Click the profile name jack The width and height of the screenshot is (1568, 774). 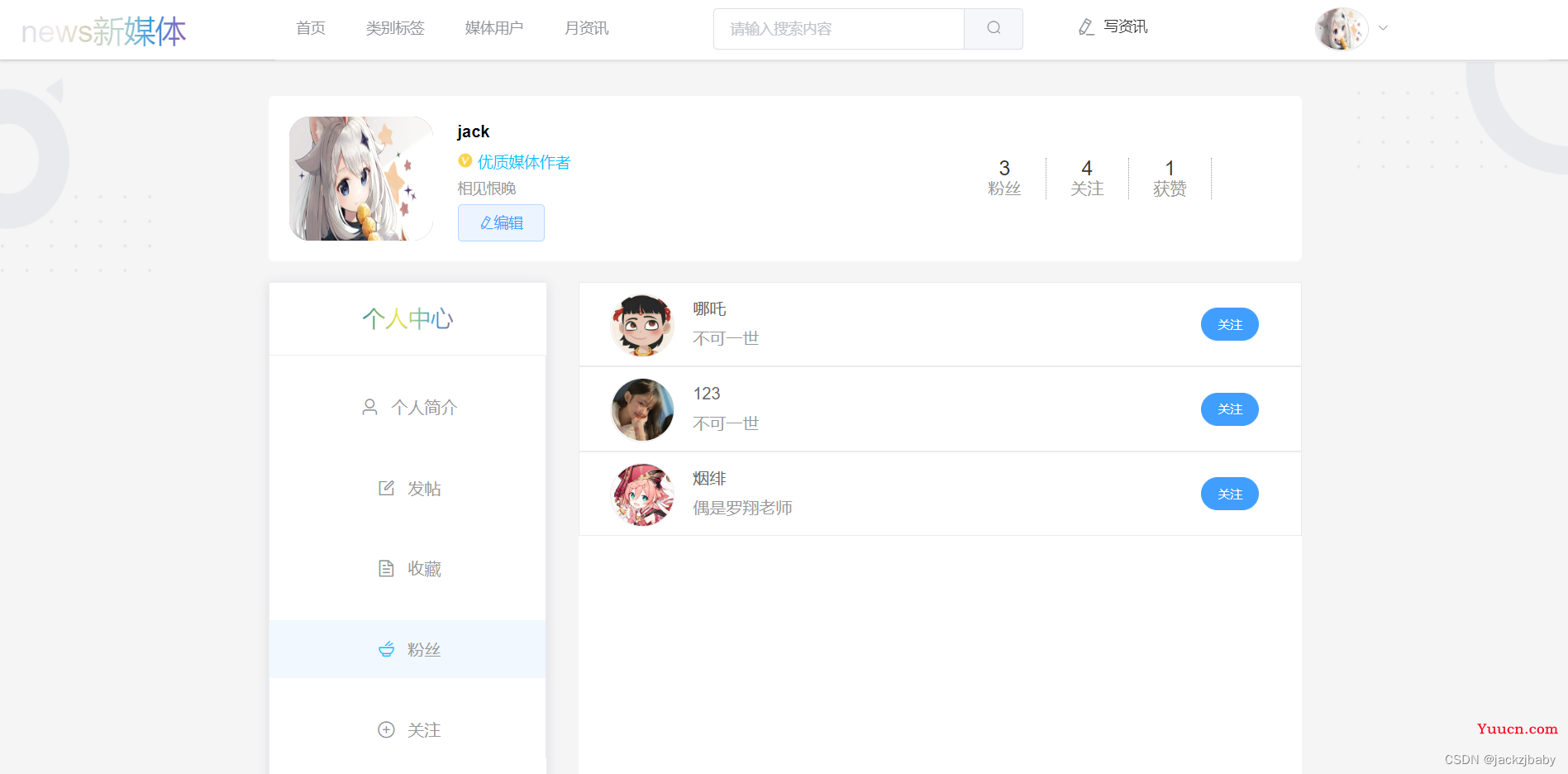coord(473,131)
